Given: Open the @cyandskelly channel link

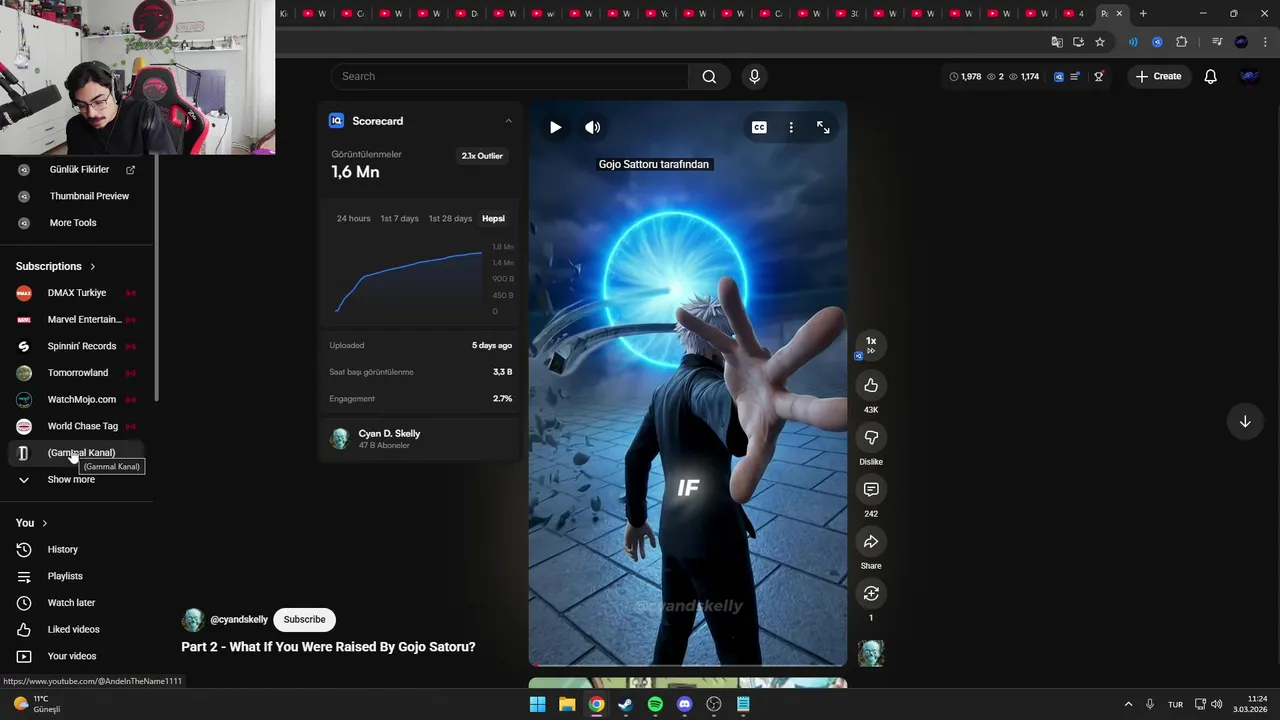Looking at the screenshot, I should pos(239,619).
